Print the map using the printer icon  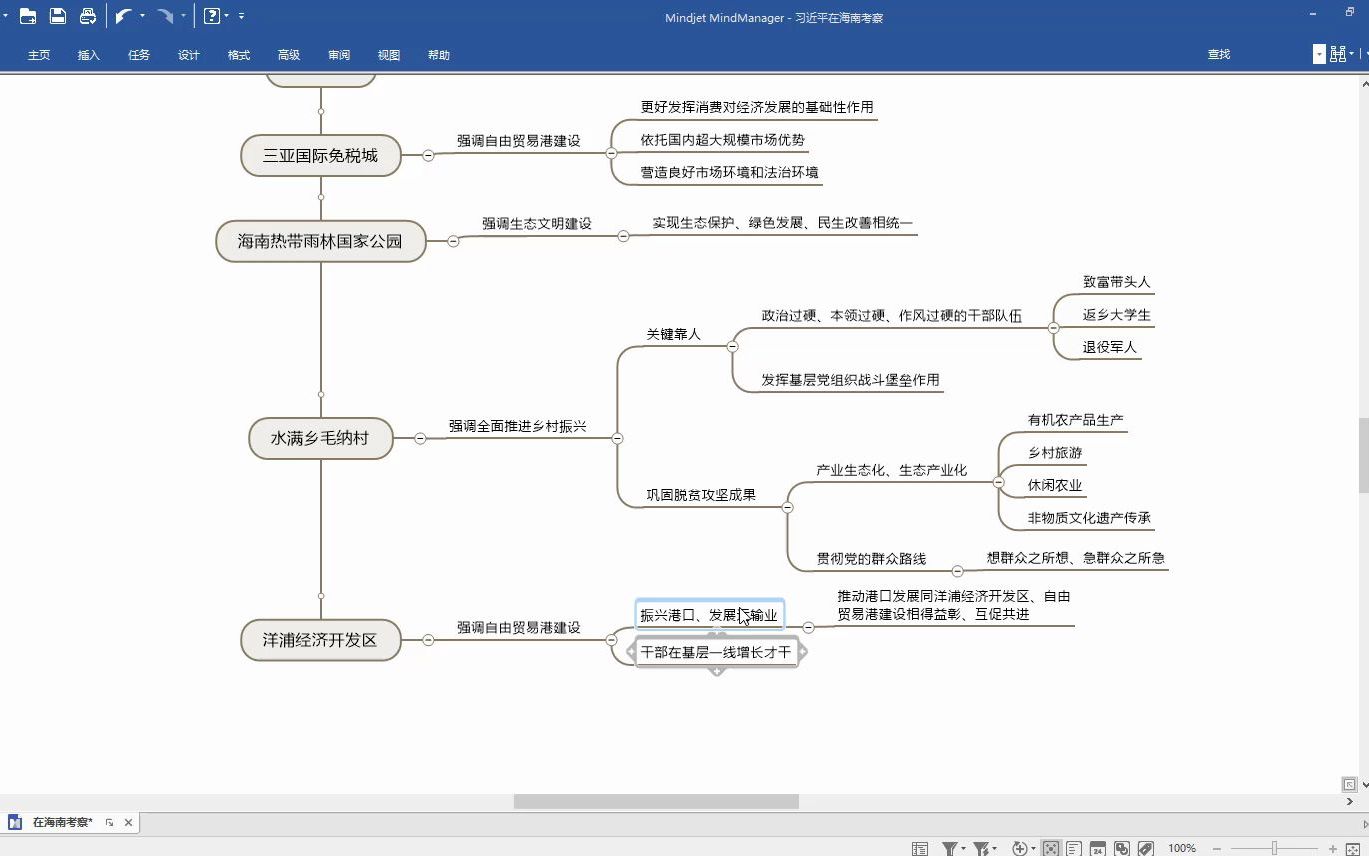click(x=88, y=16)
